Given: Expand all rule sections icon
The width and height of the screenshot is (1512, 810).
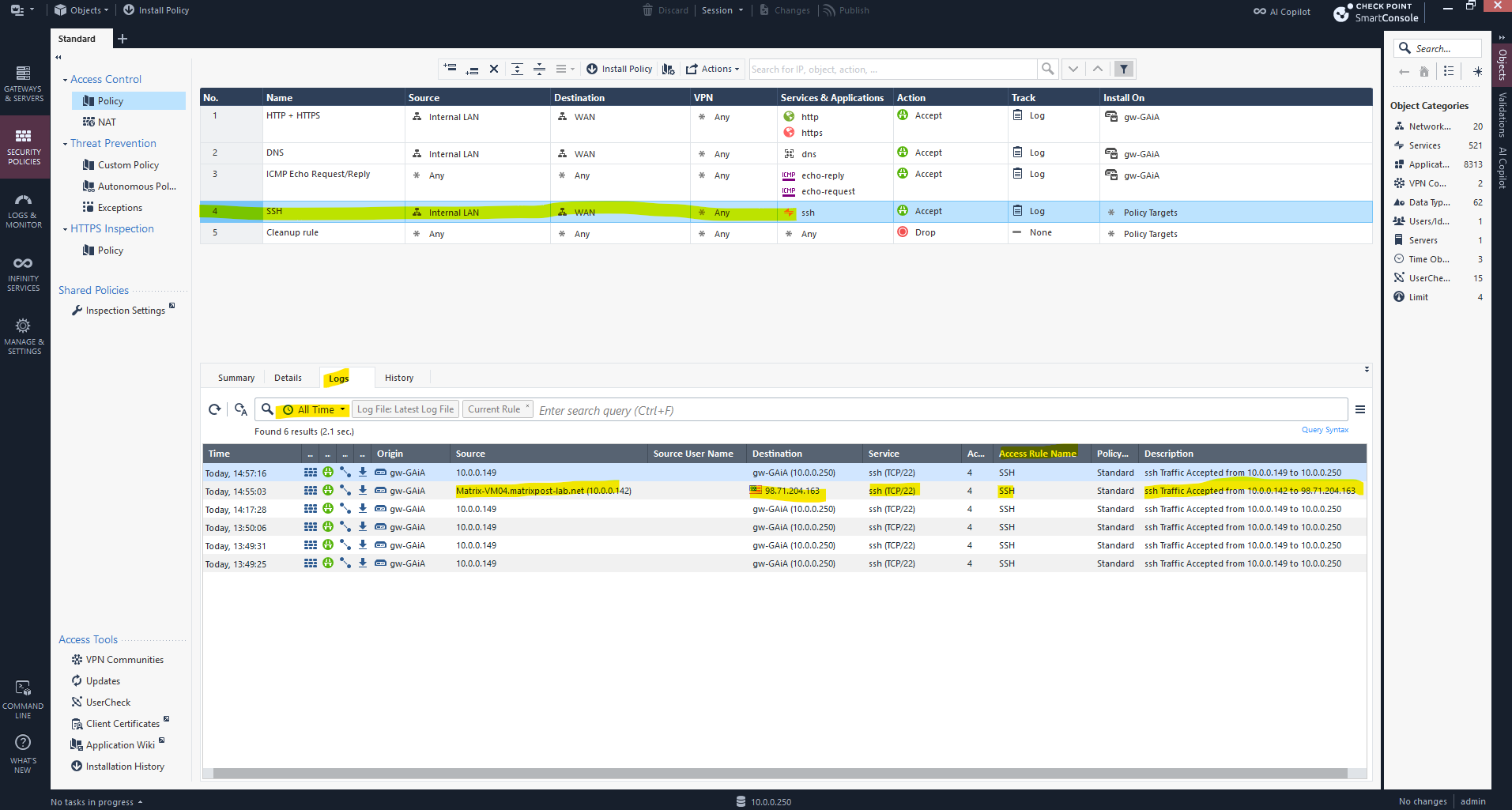Looking at the screenshot, I should pos(517,69).
